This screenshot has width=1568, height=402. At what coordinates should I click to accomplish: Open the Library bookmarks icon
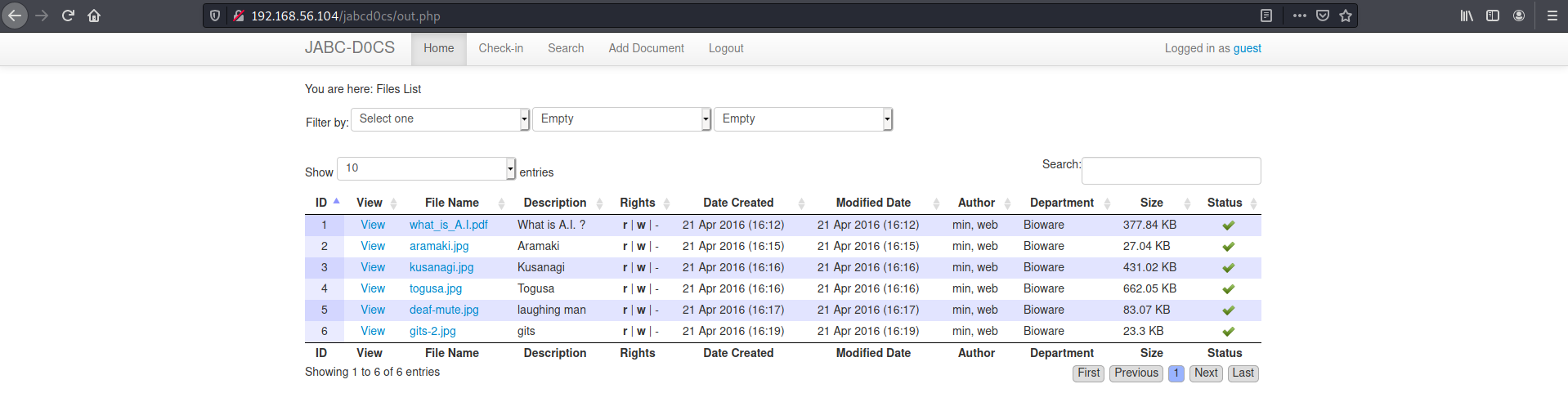point(1467,16)
